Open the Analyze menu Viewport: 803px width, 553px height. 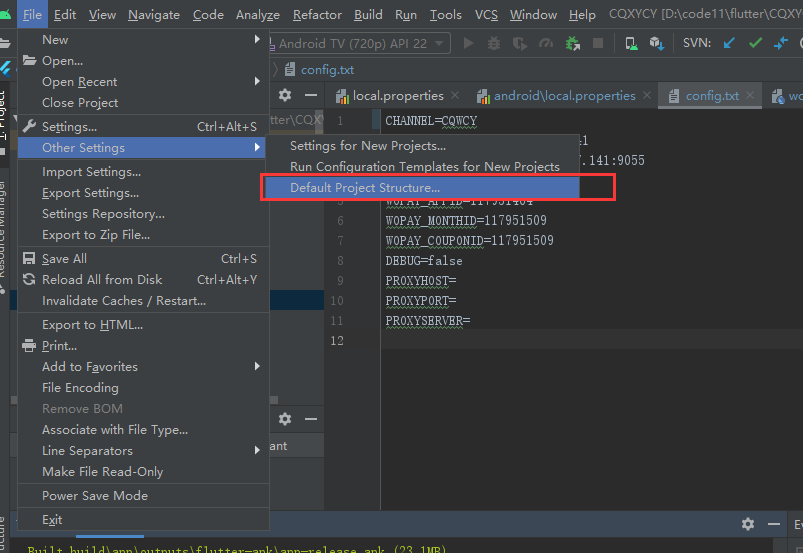click(x=258, y=15)
